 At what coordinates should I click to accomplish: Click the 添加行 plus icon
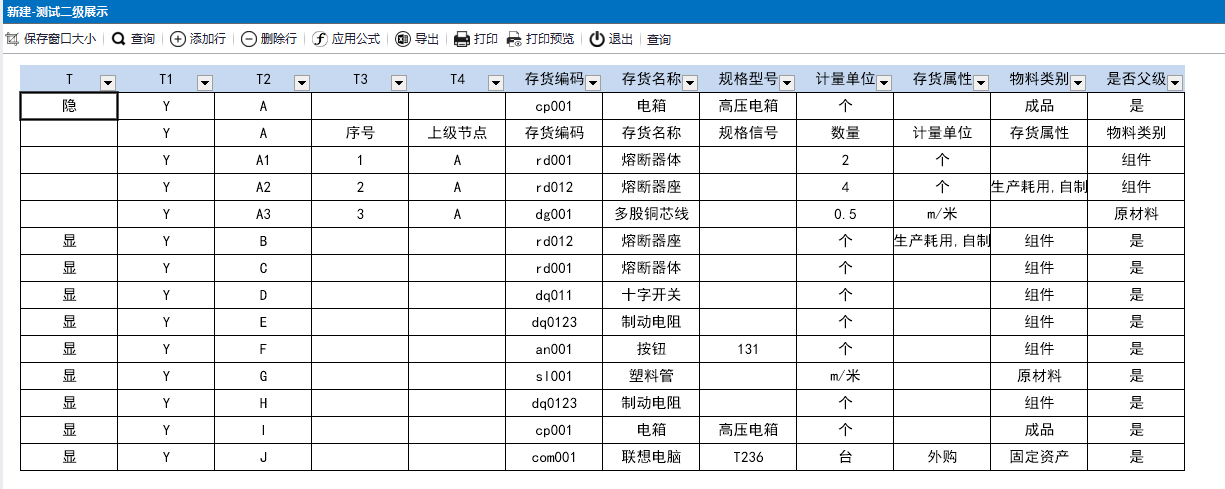[x=177, y=39]
